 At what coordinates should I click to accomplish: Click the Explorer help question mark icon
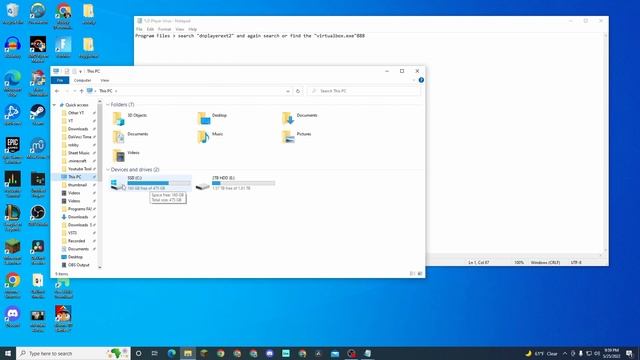421,80
